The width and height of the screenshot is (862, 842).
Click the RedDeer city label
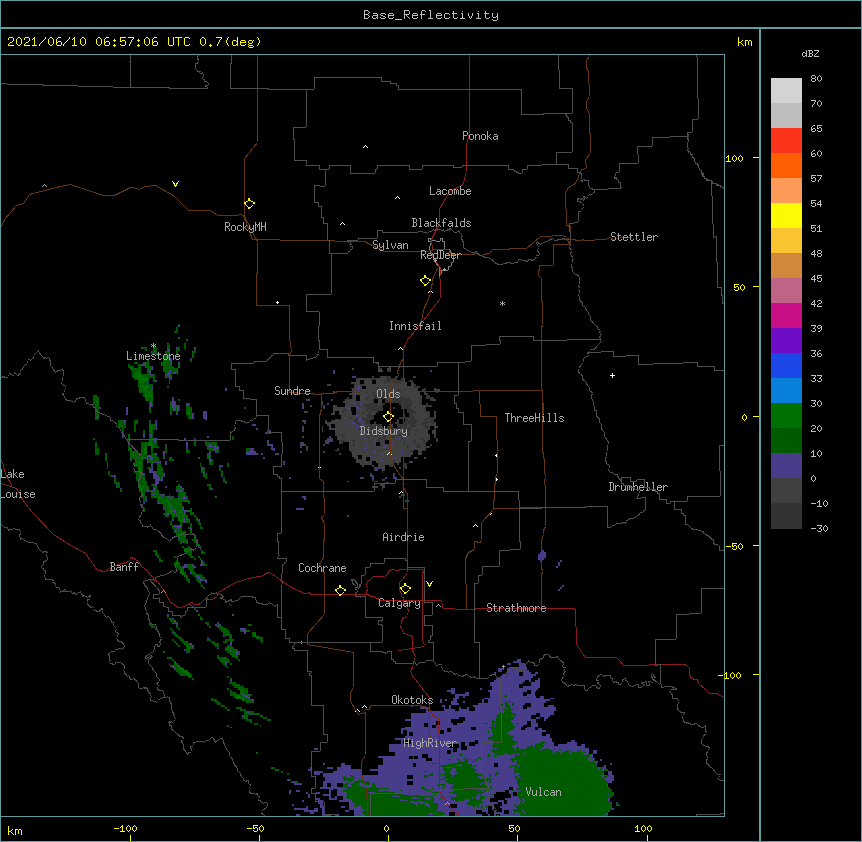pyautogui.click(x=440, y=255)
